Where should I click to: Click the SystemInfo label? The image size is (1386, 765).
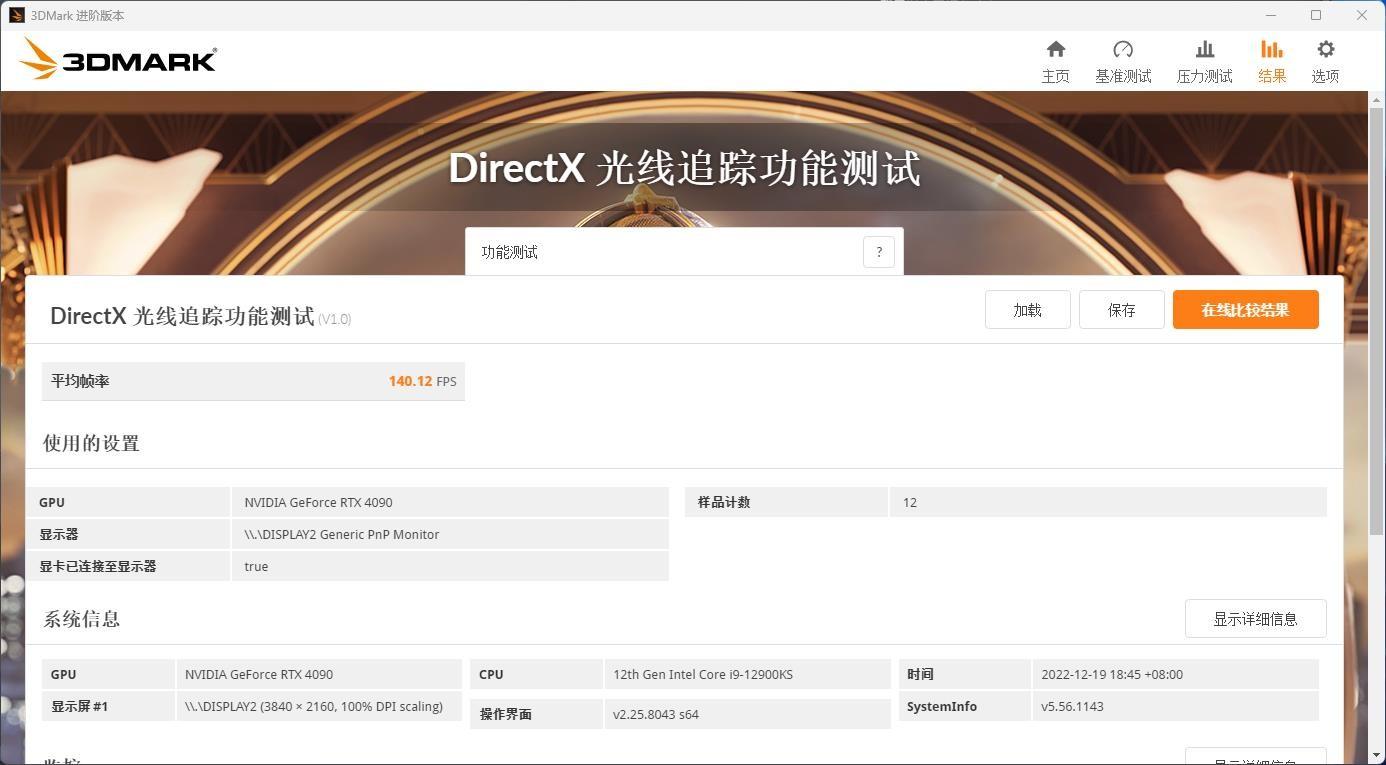click(942, 706)
